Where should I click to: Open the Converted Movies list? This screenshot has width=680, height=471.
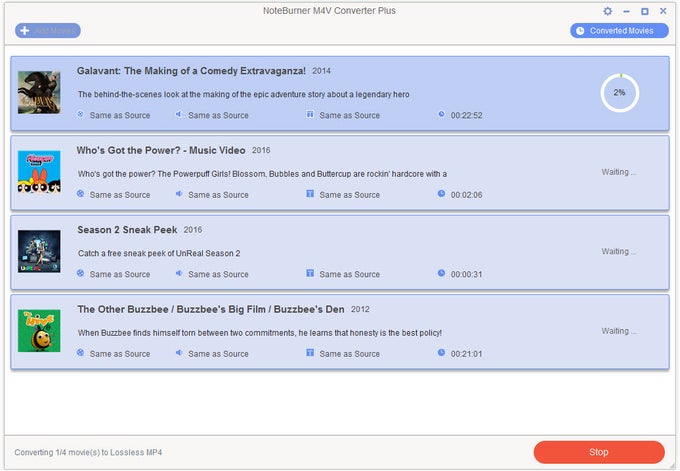pyautogui.click(x=619, y=31)
